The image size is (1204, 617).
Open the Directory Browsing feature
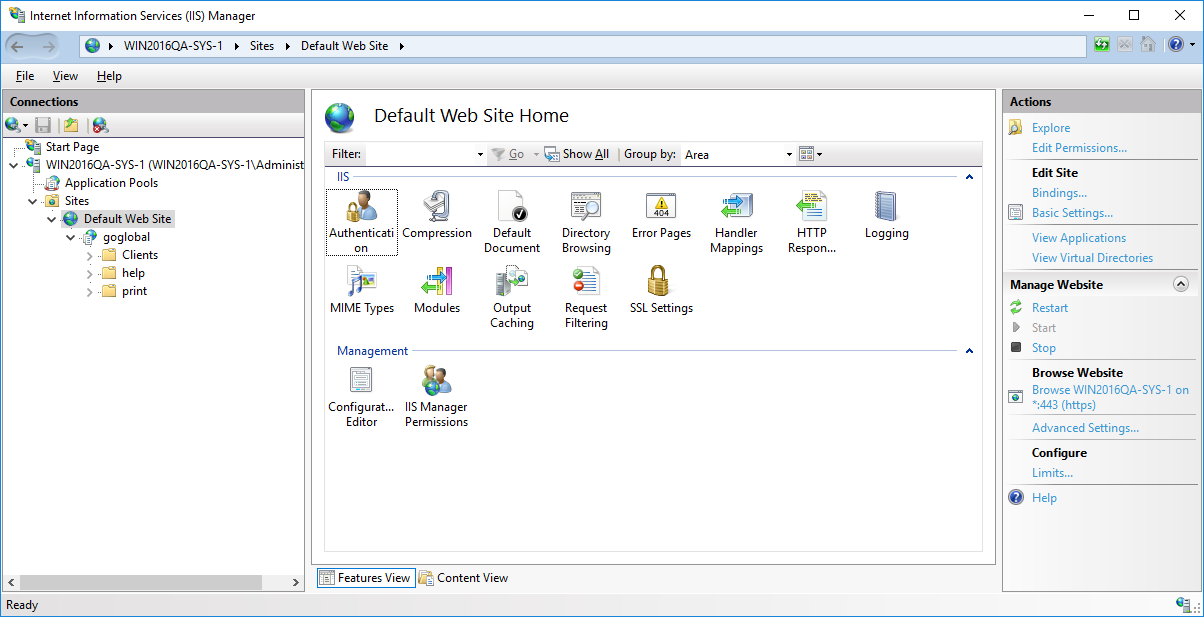pos(586,222)
